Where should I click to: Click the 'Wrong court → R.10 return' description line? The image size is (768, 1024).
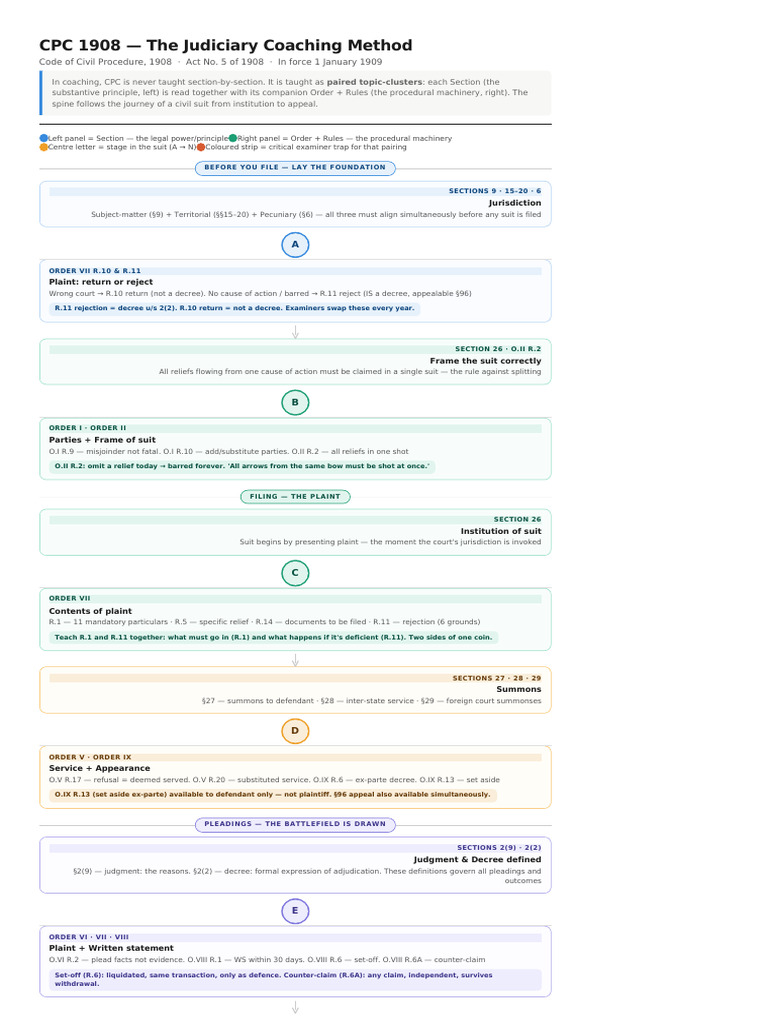click(x=260, y=293)
